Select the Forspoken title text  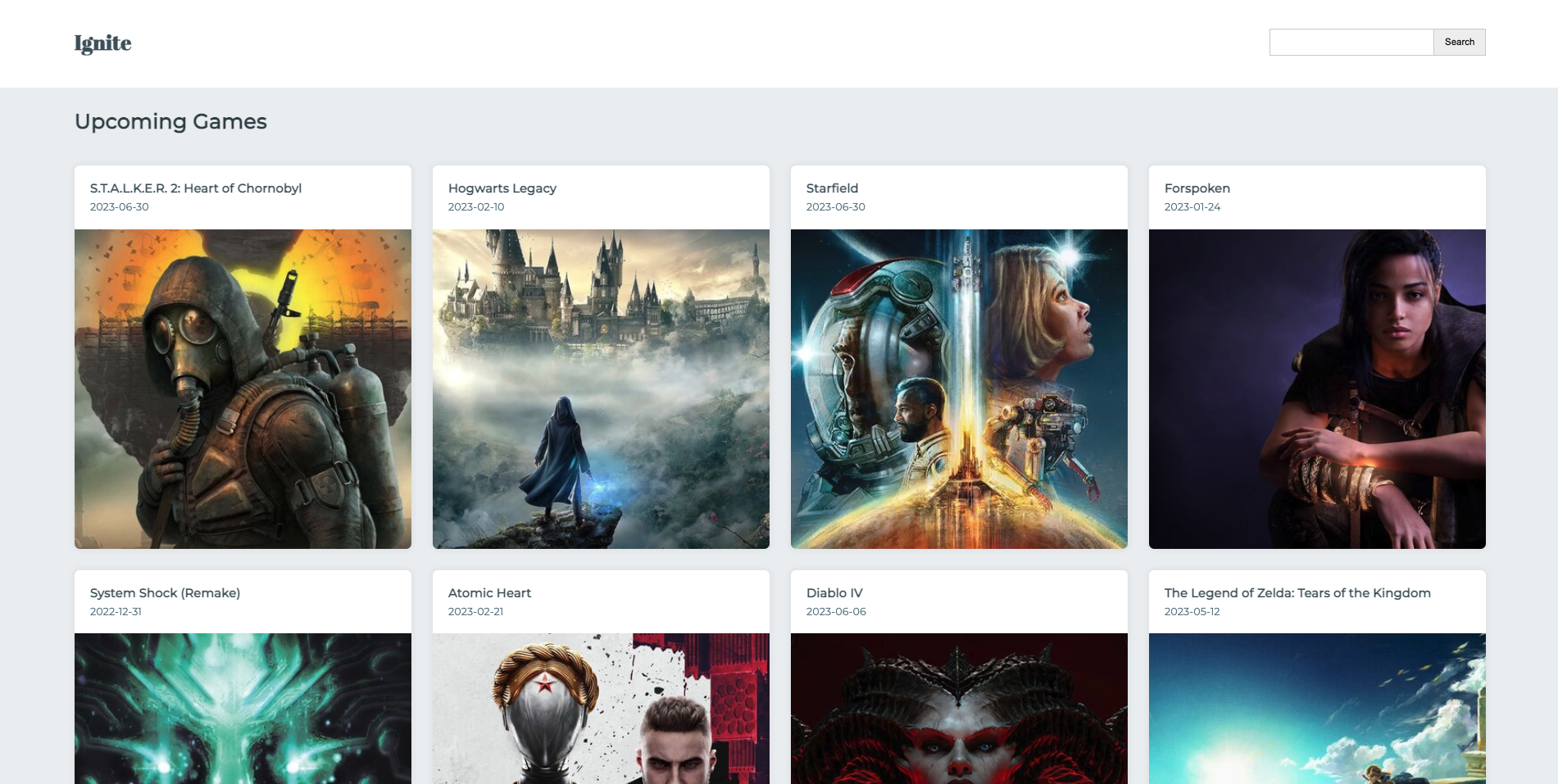pyautogui.click(x=1197, y=188)
